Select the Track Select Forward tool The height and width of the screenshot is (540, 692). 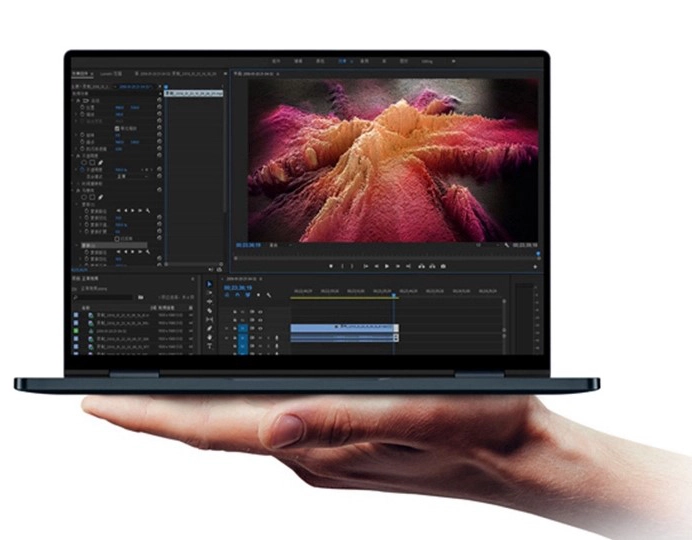(210, 292)
